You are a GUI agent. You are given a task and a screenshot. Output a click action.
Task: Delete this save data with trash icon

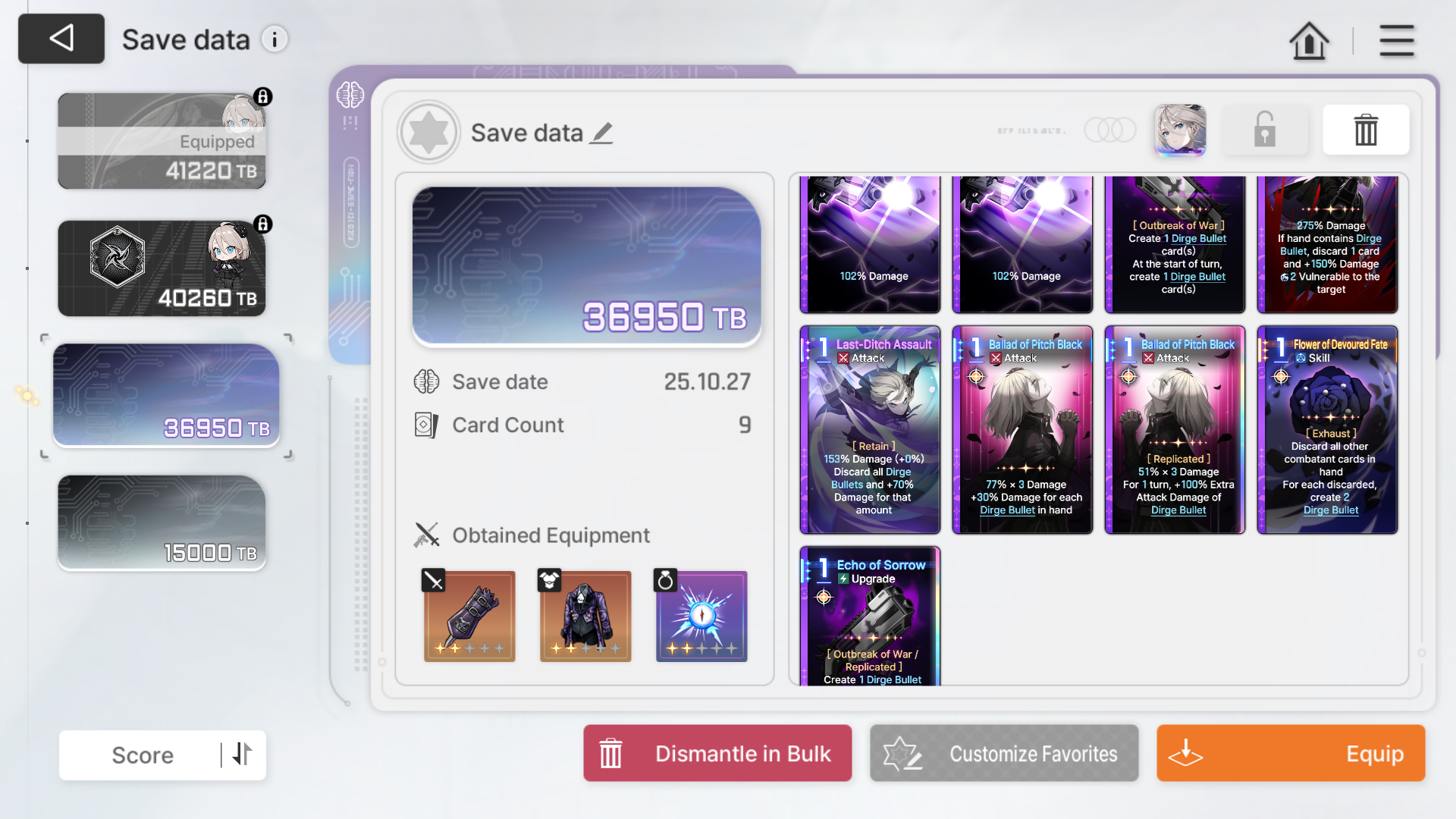pos(1366,130)
